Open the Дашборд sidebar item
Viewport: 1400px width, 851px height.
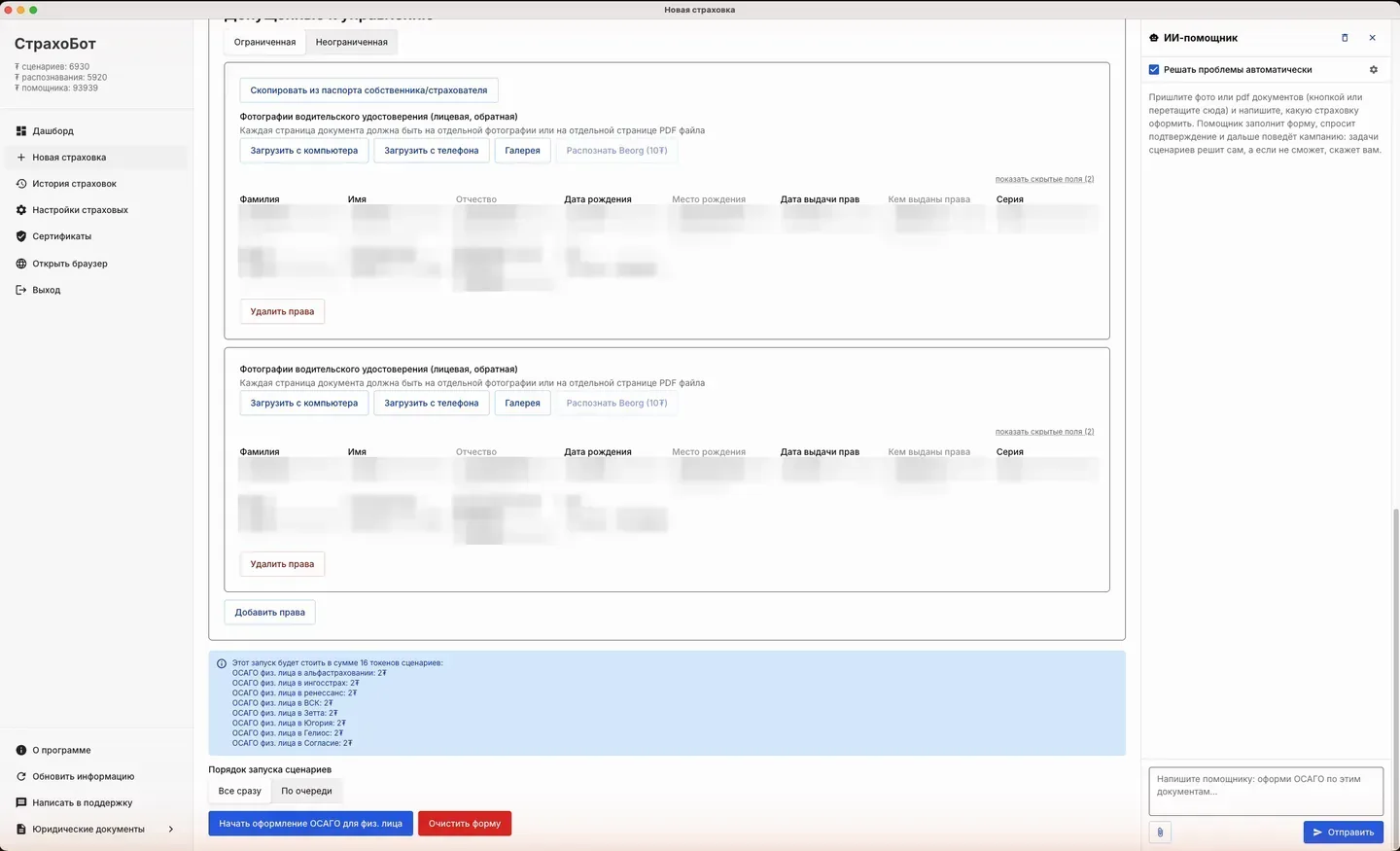point(96,130)
